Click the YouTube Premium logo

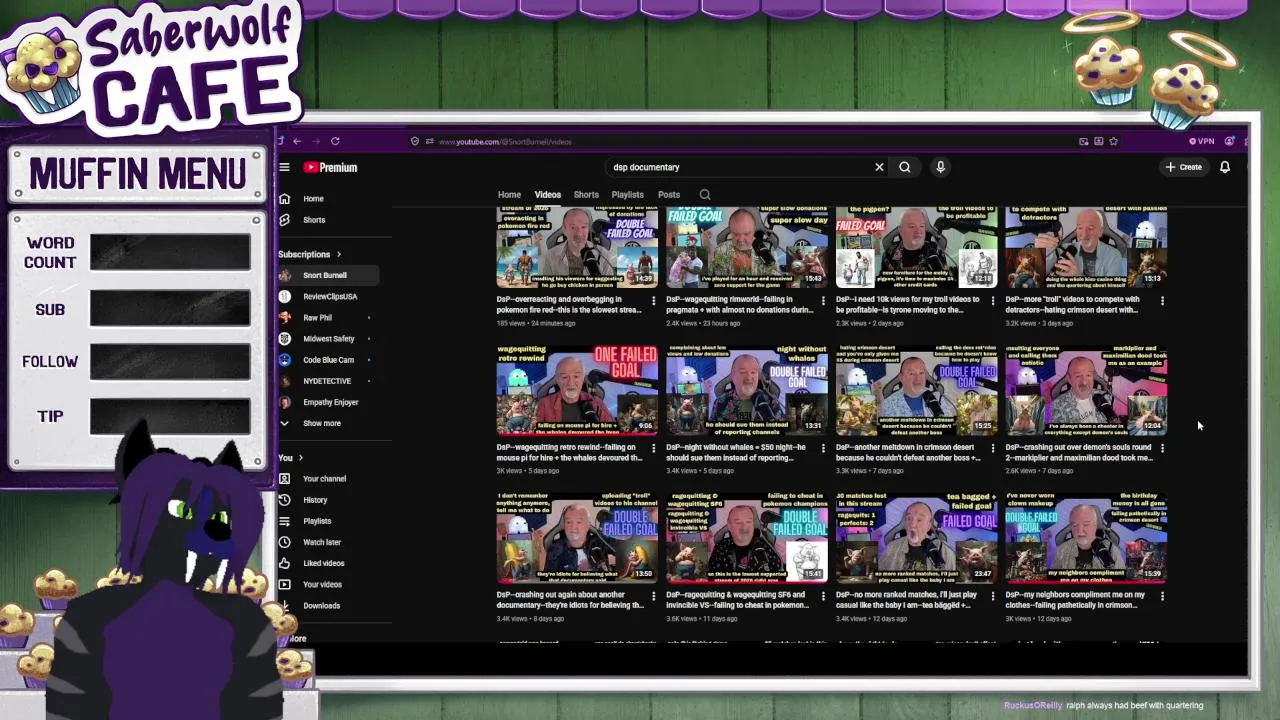tap(331, 167)
